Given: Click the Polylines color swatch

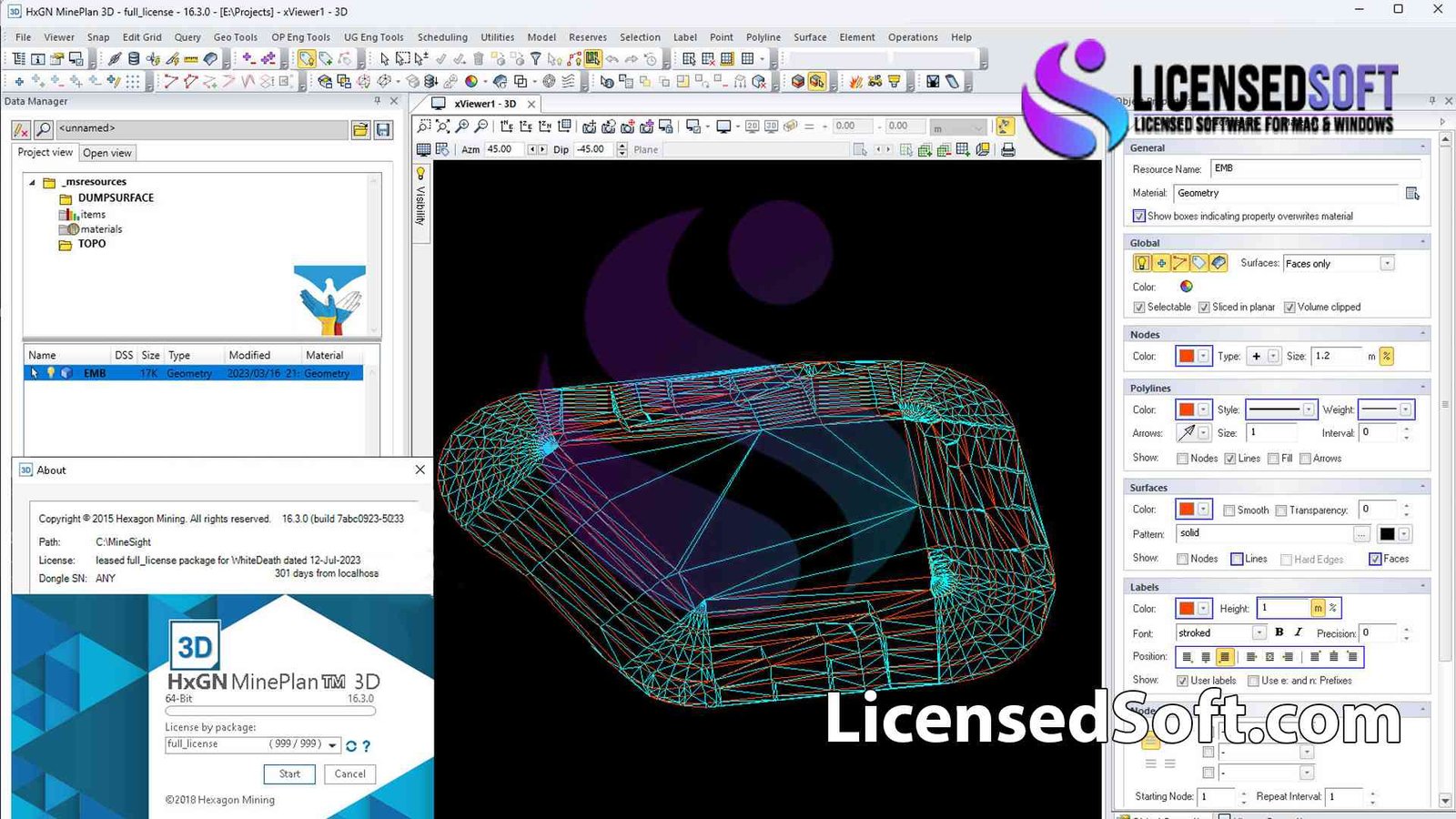Looking at the screenshot, I should 1187,409.
